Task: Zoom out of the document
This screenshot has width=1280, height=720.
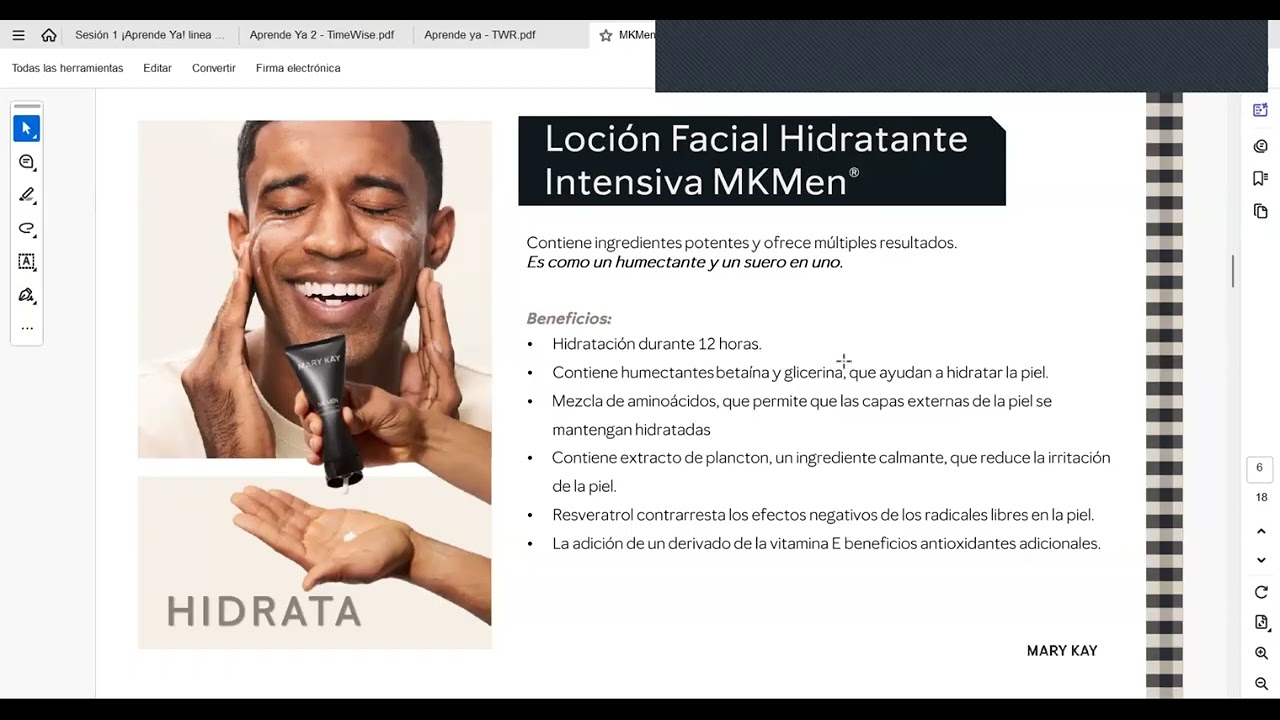Action: pyautogui.click(x=1261, y=684)
